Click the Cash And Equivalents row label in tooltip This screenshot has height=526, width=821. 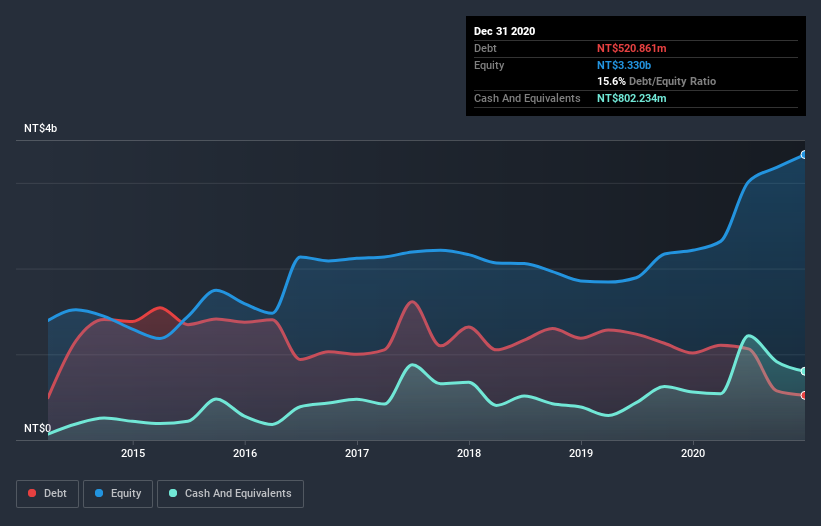pyautogui.click(x=527, y=98)
